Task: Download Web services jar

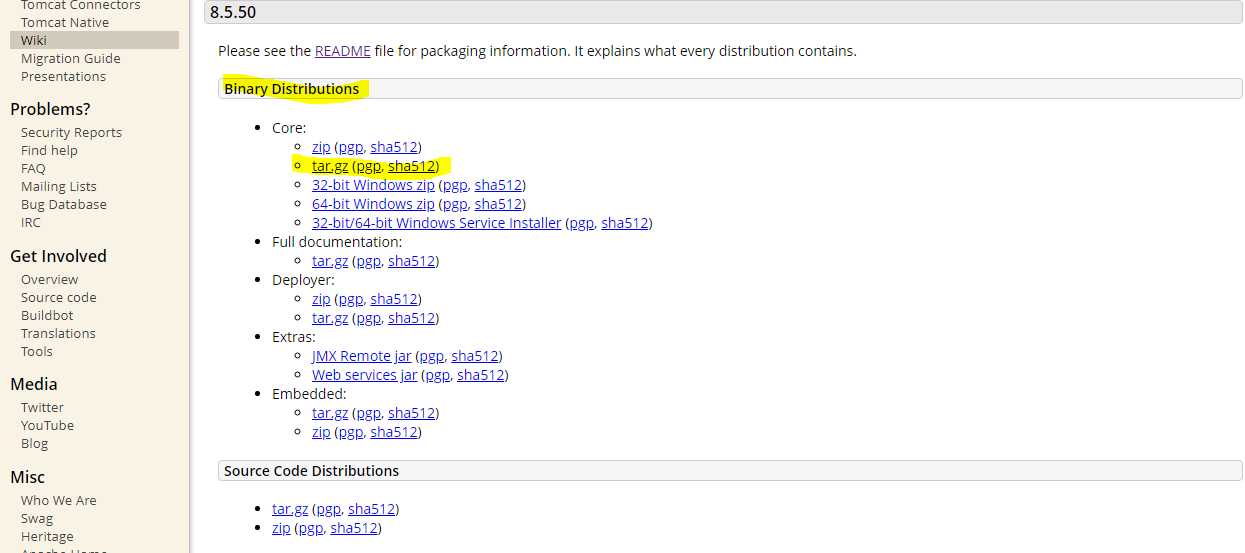Action: tap(365, 375)
